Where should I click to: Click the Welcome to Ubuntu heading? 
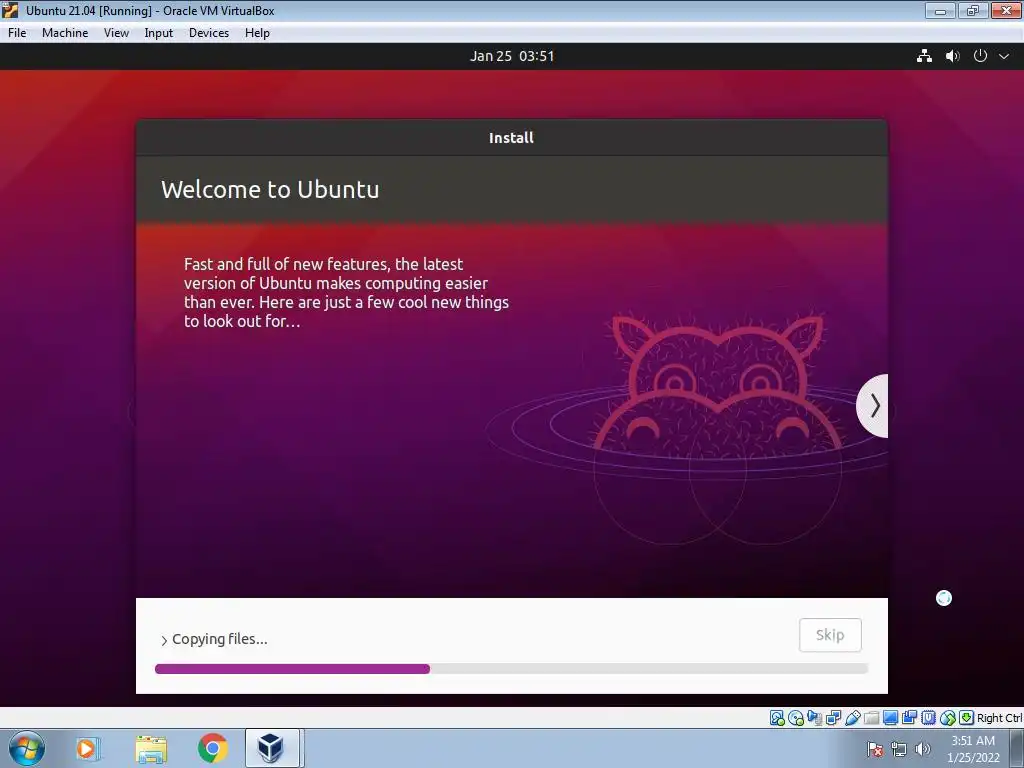(x=270, y=189)
